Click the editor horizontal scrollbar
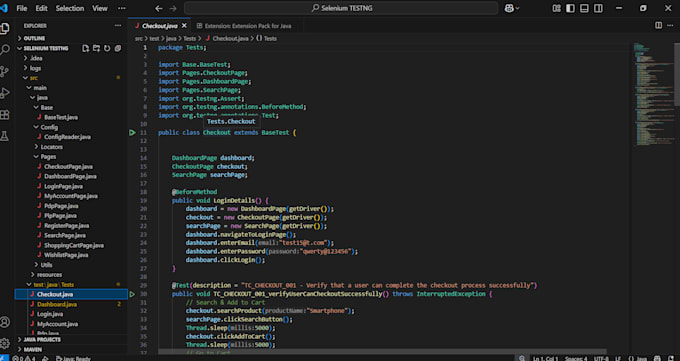The image size is (680, 361). point(382,351)
